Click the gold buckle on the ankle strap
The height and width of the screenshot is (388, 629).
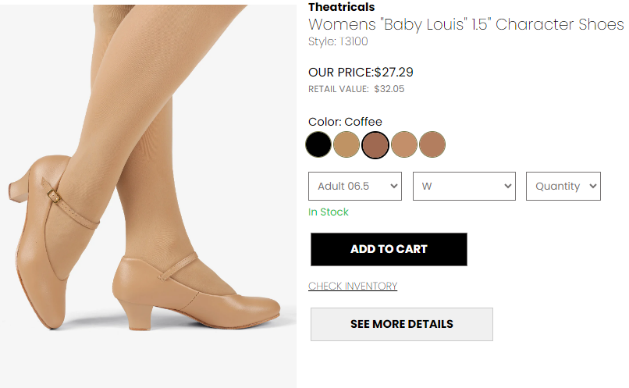pos(54,196)
